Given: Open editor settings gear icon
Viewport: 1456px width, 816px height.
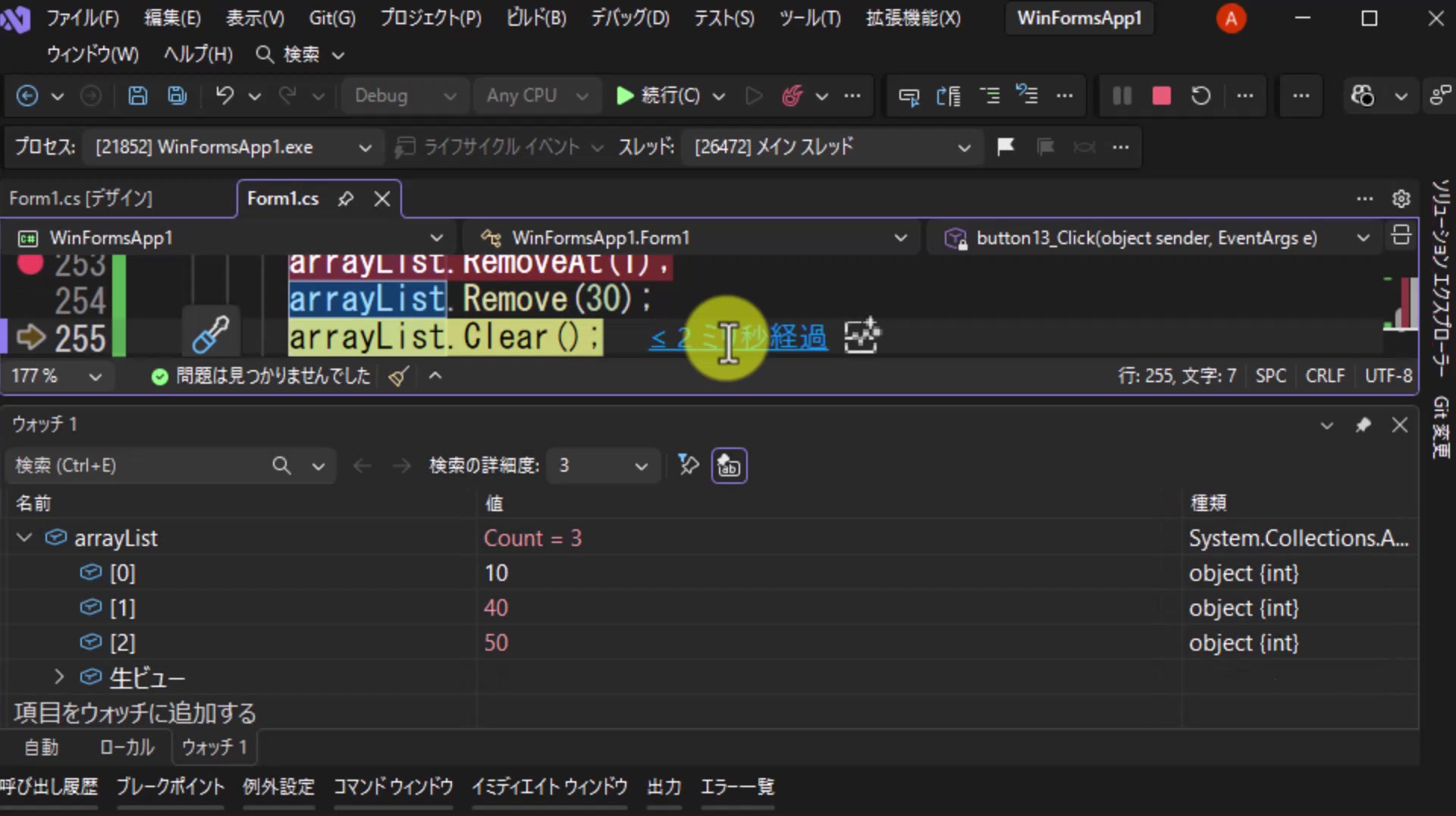Looking at the screenshot, I should [1401, 199].
